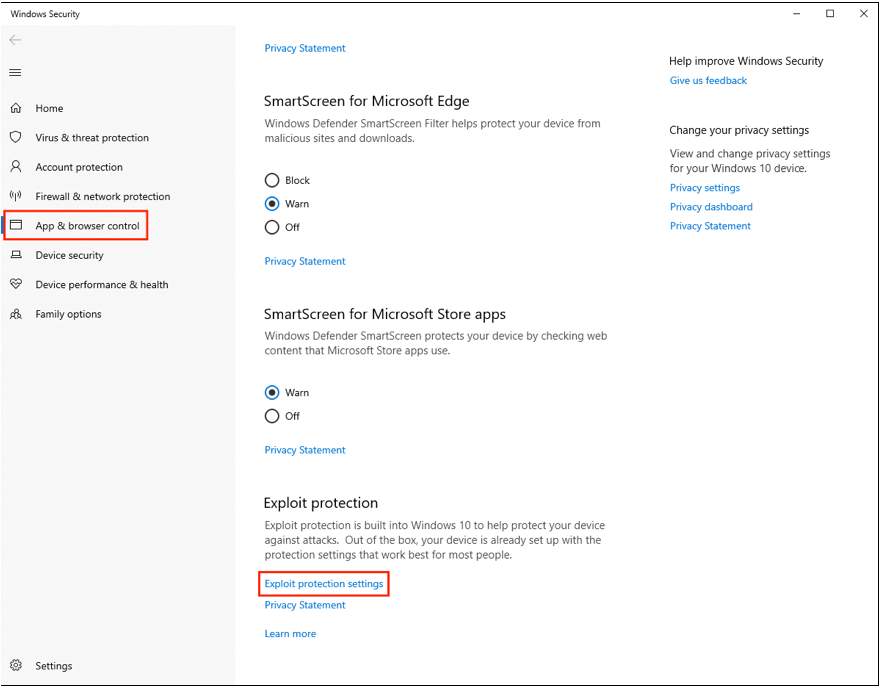This screenshot has height=687, width=880.
Task: Select Off for SmartScreen for Microsoft Store apps
Action: (x=272, y=416)
